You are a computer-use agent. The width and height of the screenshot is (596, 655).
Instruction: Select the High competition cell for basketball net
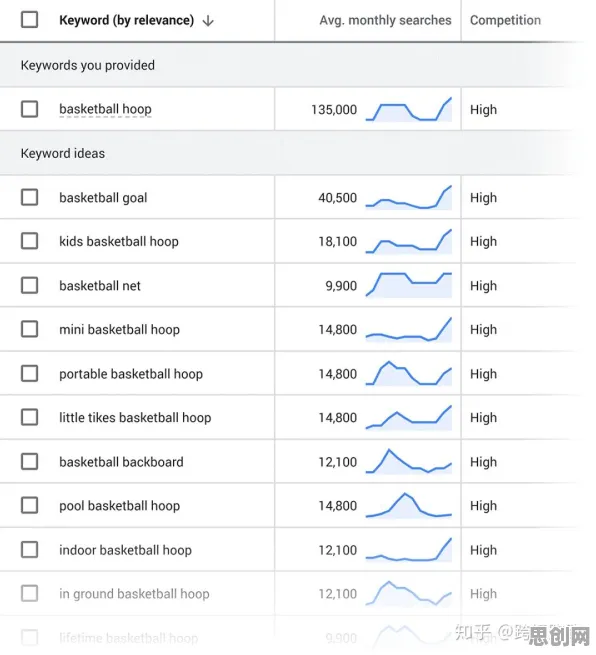(483, 286)
